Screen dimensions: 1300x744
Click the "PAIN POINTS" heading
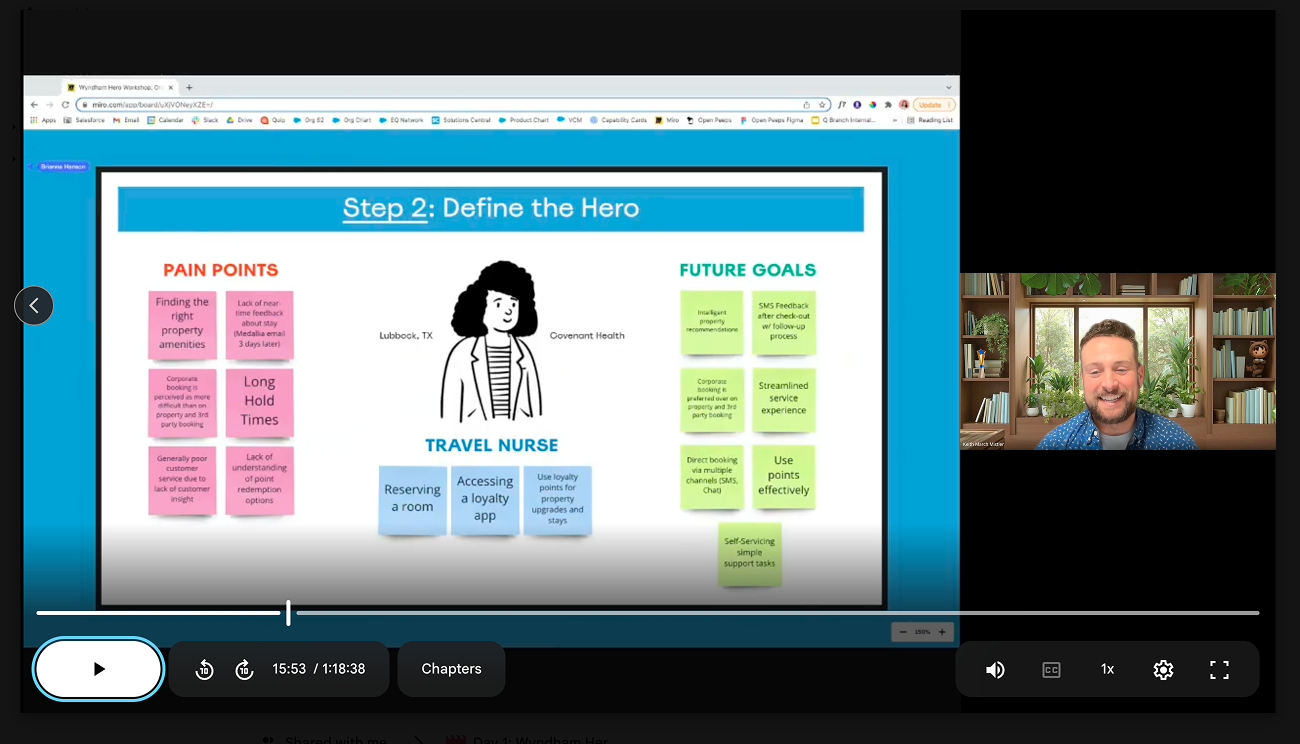click(221, 270)
